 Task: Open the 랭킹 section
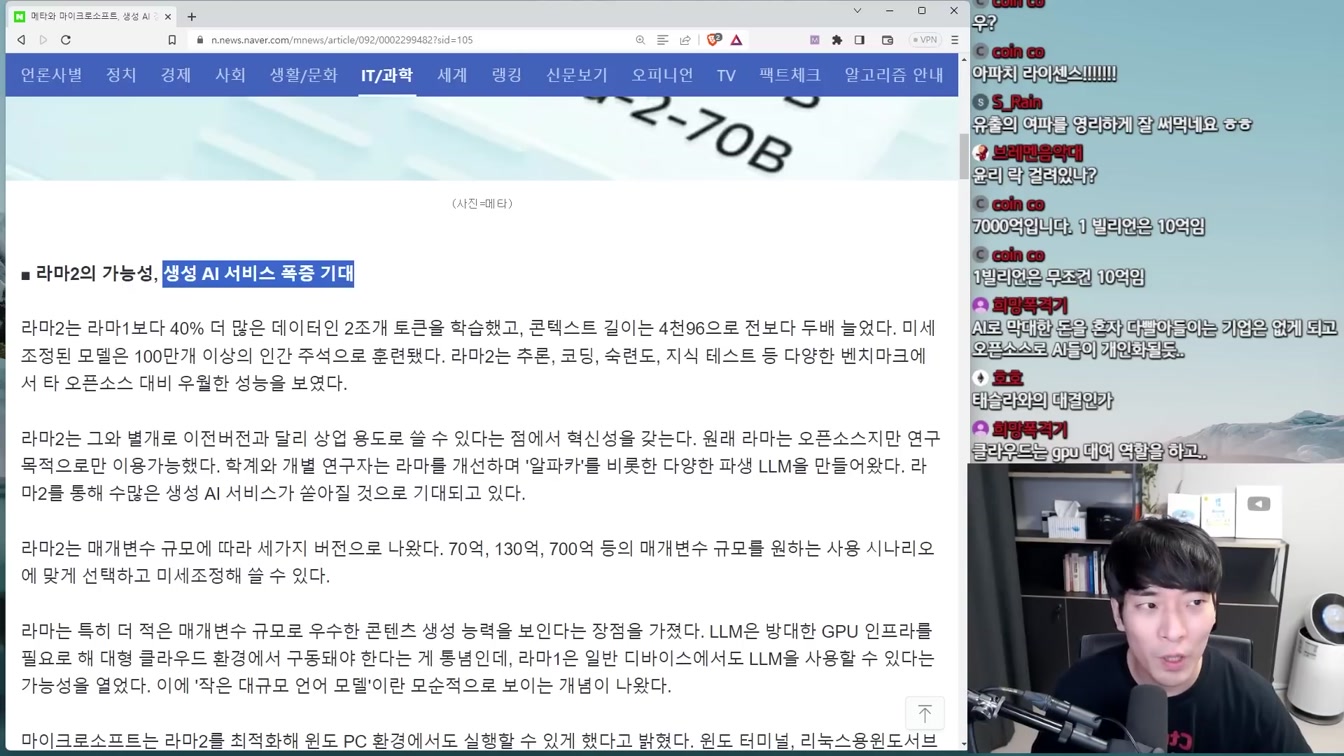coord(506,75)
